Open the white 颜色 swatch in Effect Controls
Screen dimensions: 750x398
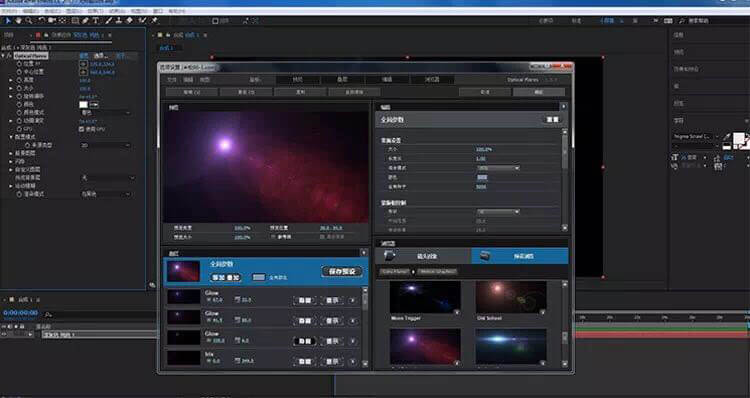[84, 104]
